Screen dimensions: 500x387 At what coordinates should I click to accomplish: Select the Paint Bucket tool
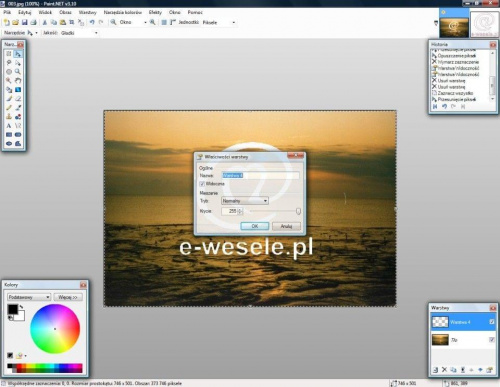[9, 90]
